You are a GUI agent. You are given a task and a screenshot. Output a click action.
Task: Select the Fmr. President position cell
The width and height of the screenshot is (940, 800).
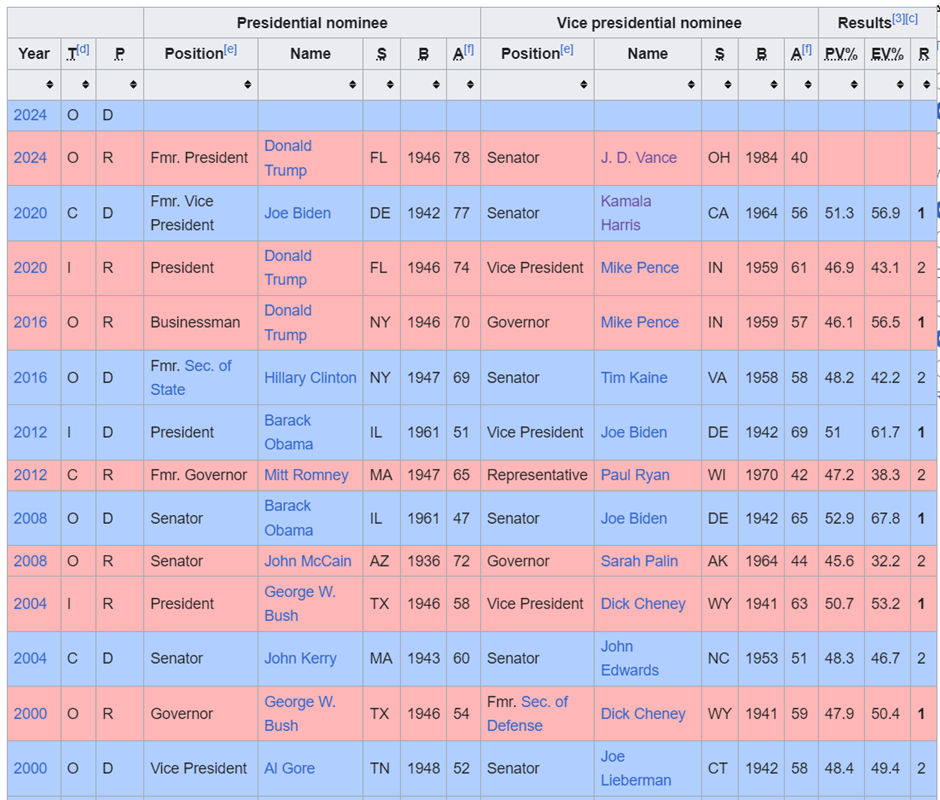201,158
